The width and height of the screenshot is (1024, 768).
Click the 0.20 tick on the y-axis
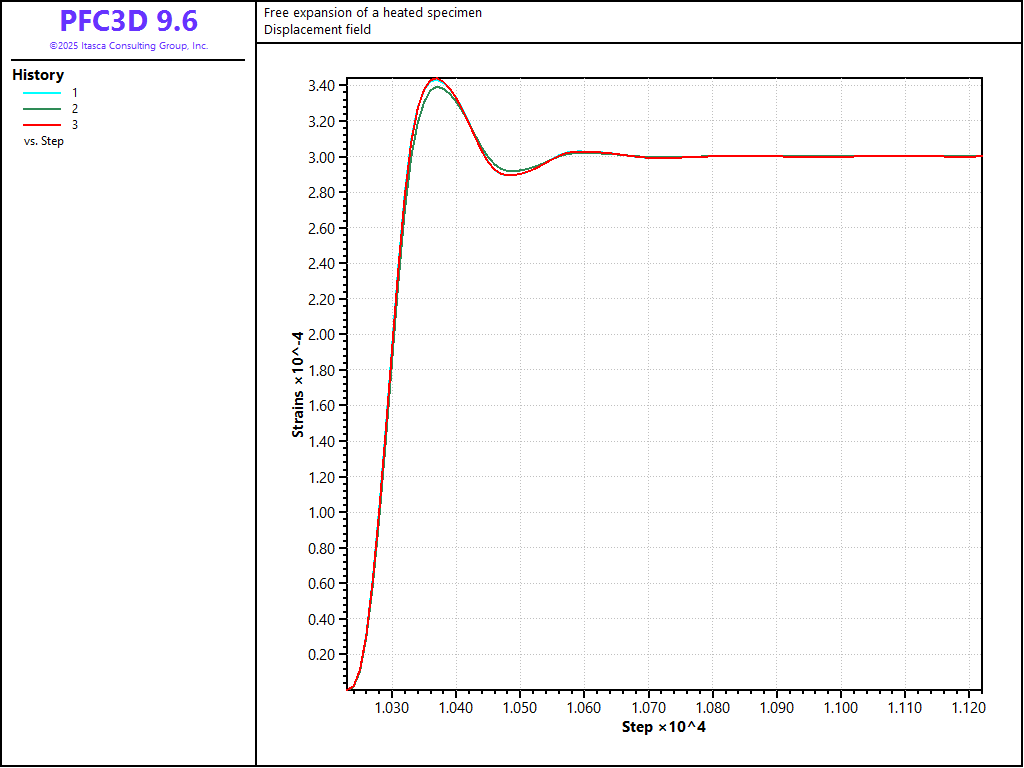click(x=322, y=655)
